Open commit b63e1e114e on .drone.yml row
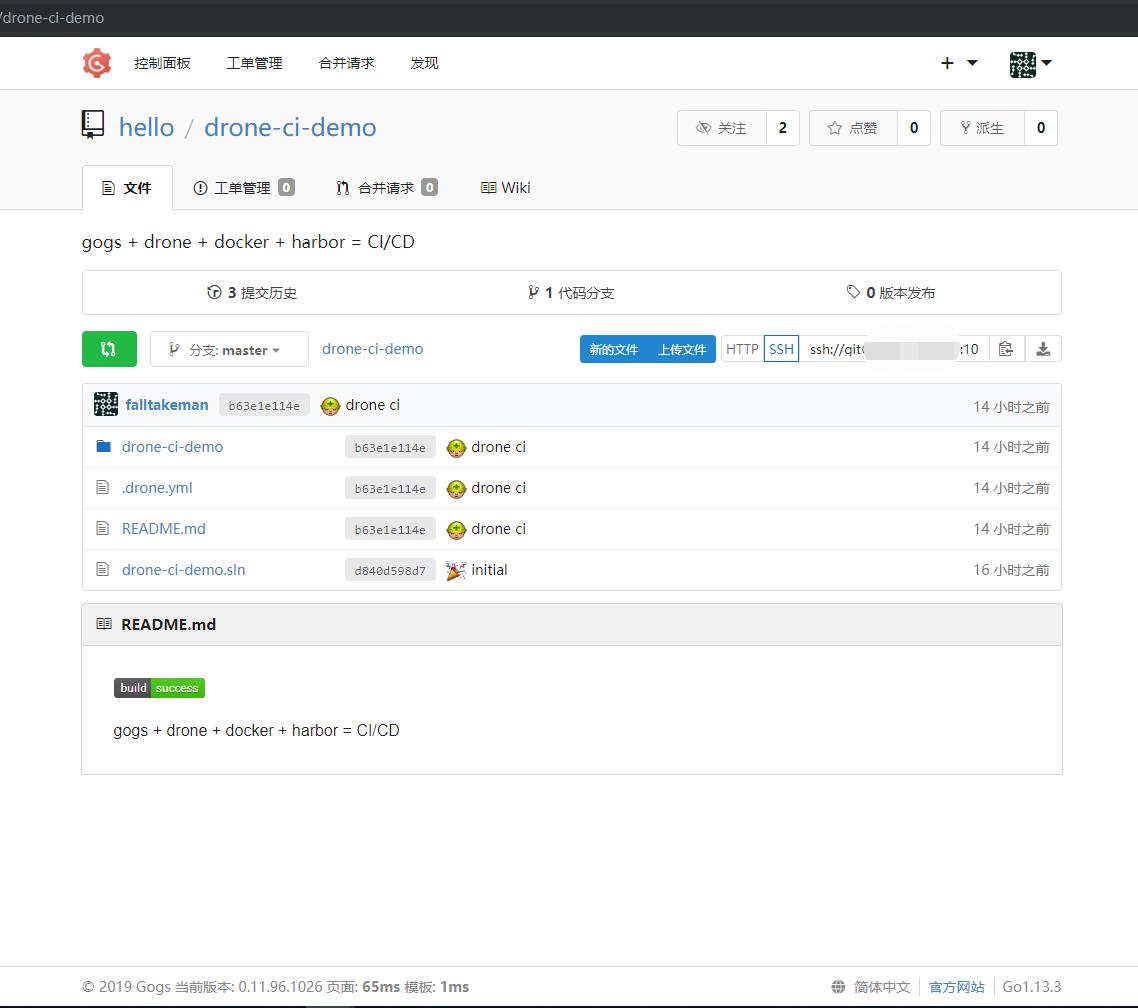Image resolution: width=1138 pixels, height=1008 pixels. tap(390, 488)
